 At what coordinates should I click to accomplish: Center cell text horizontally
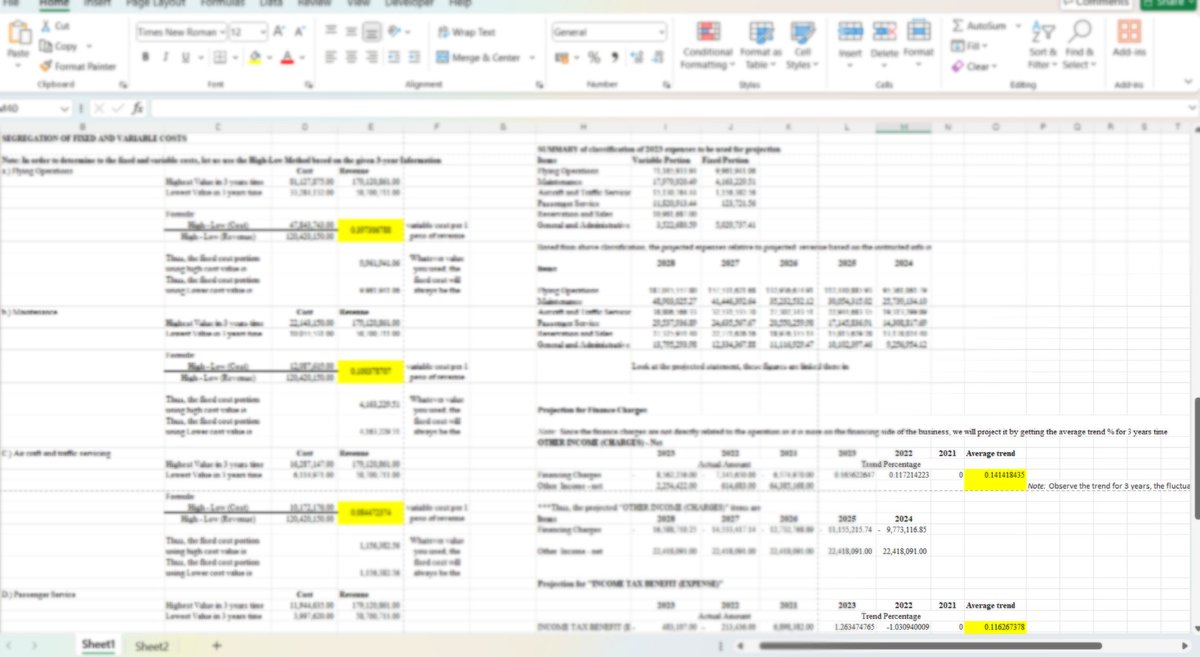point(349,57)
